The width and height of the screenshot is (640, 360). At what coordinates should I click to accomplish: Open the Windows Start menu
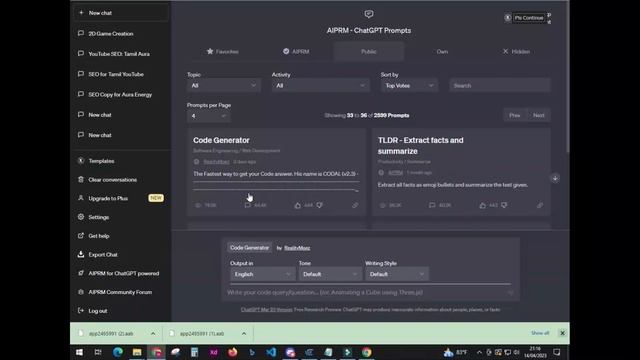point(80,352)
